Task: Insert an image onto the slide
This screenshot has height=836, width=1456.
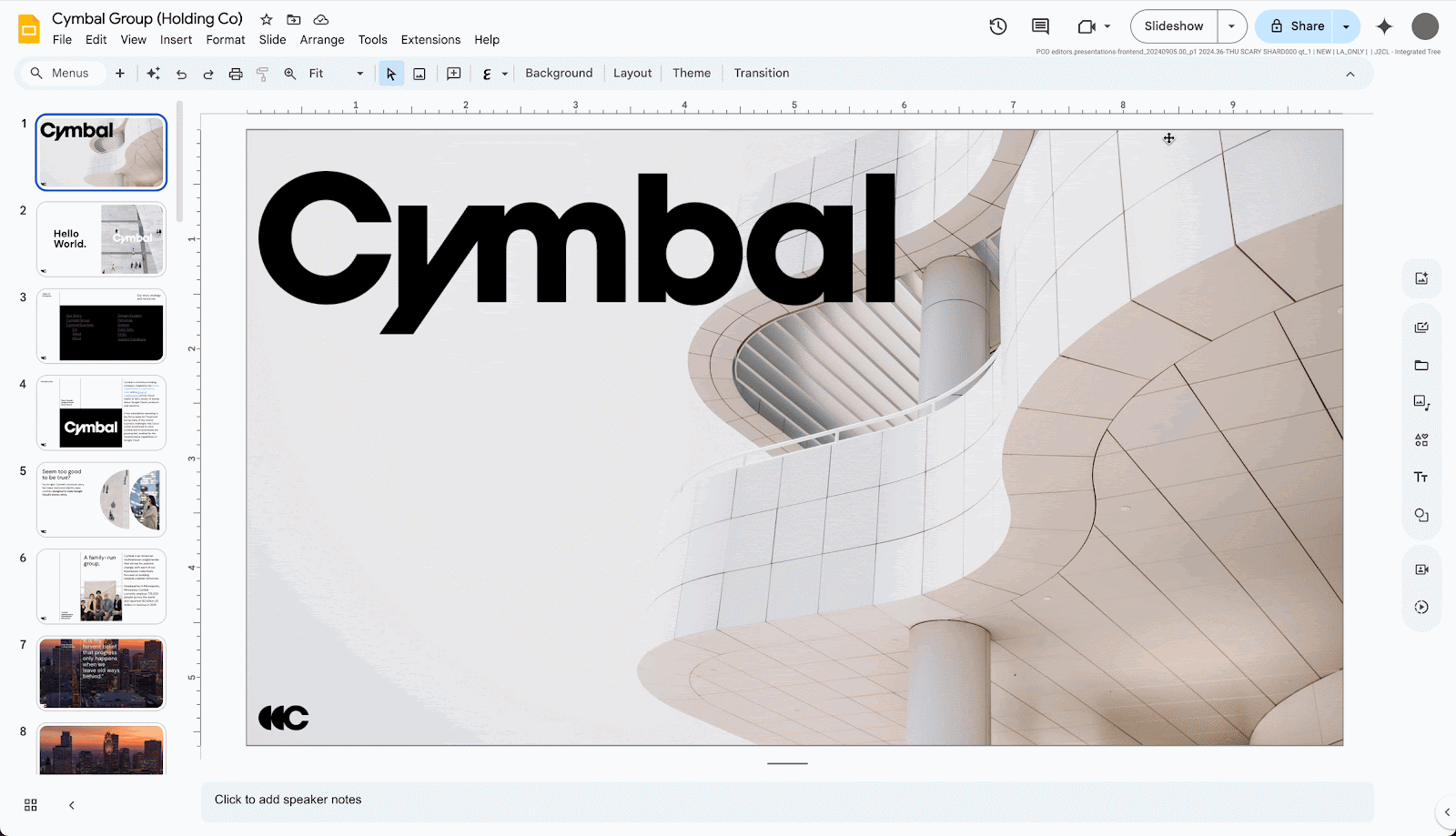Action: pos(419,73)
